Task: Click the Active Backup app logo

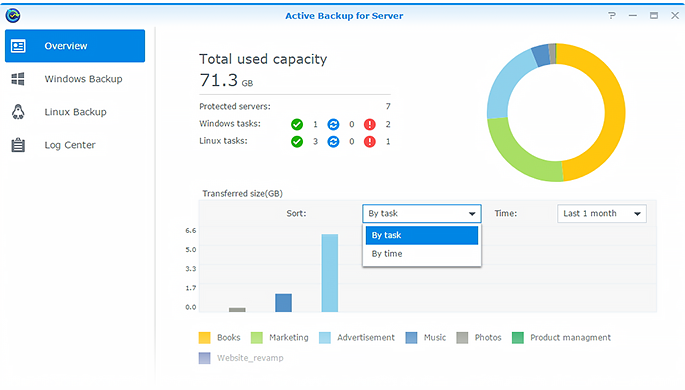Action: coord(13,15)
